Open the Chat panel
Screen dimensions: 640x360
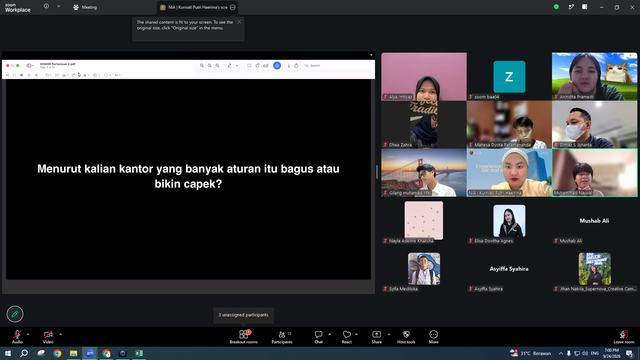[318, 337]
